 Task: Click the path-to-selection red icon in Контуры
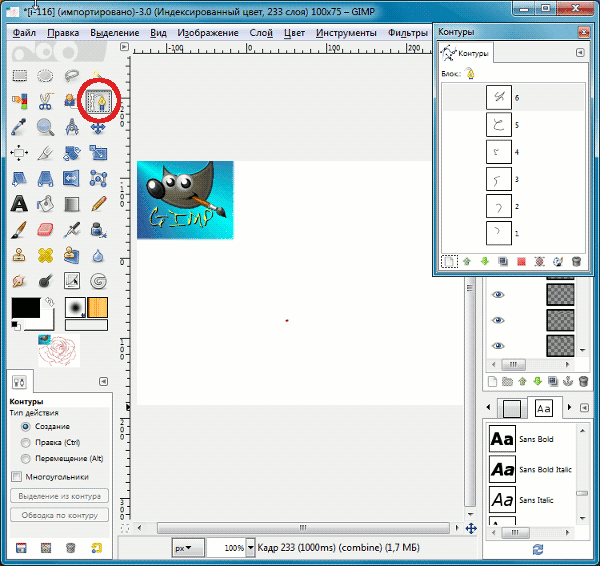point(521,262)
